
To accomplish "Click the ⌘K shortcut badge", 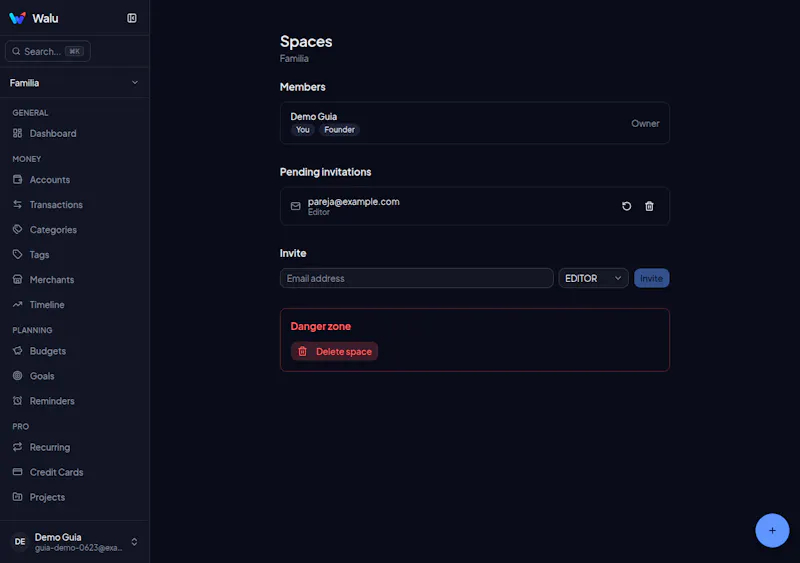I will pos(74,51).
